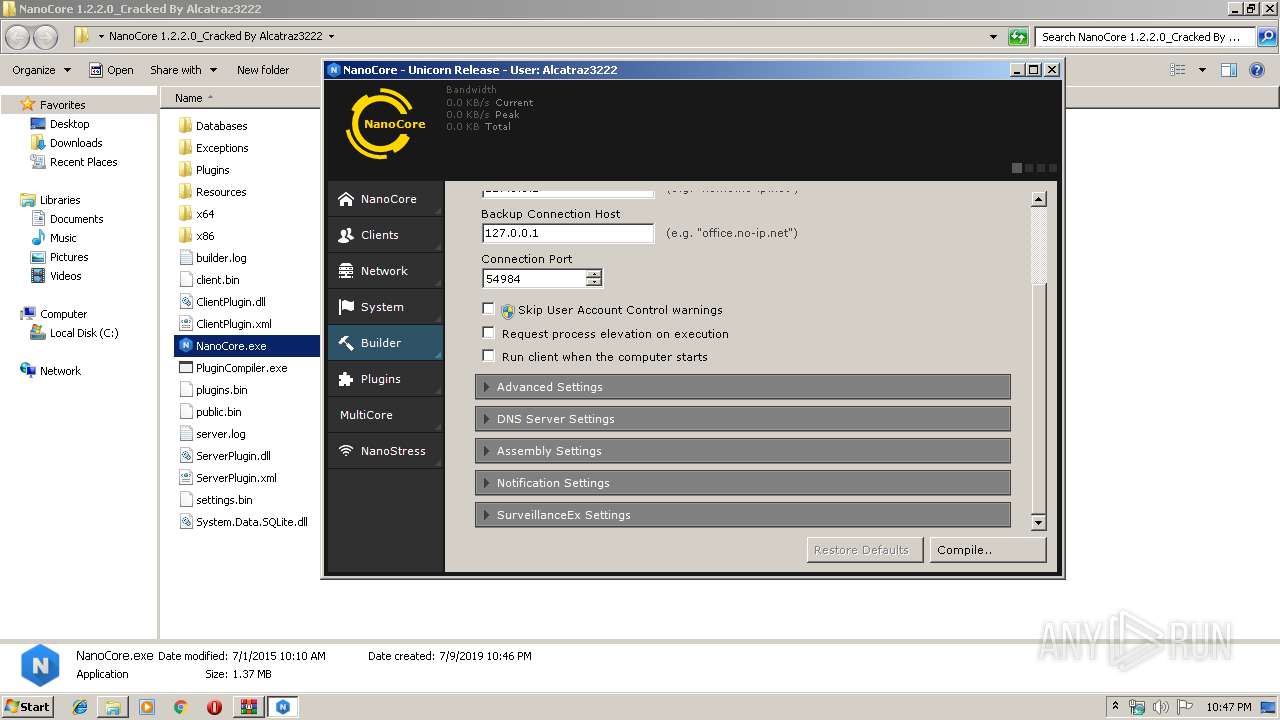Expand Advanced Settings section

(743, 387)
